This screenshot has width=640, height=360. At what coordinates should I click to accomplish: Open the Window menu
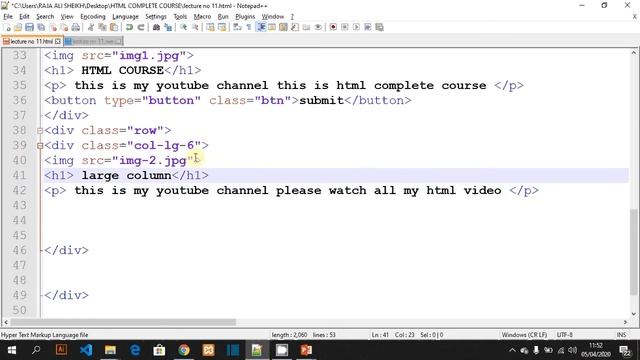point(273,16)
